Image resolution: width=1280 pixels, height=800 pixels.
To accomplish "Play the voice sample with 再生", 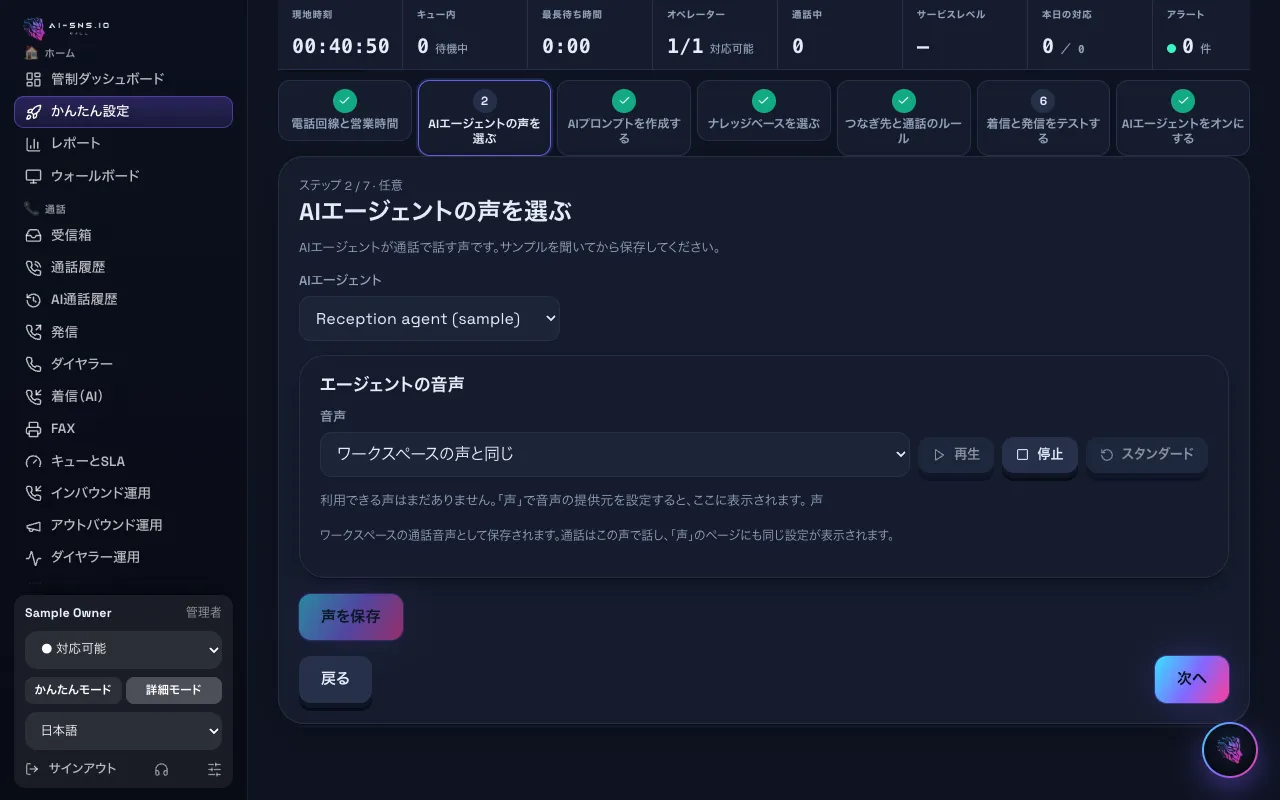I will point(956,454).
